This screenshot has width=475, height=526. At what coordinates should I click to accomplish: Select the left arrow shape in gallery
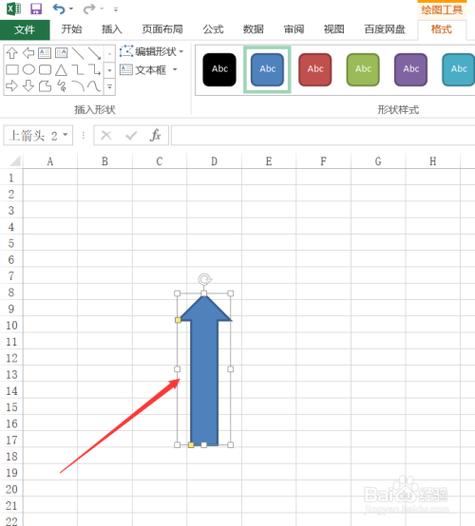tap(29, 53)
